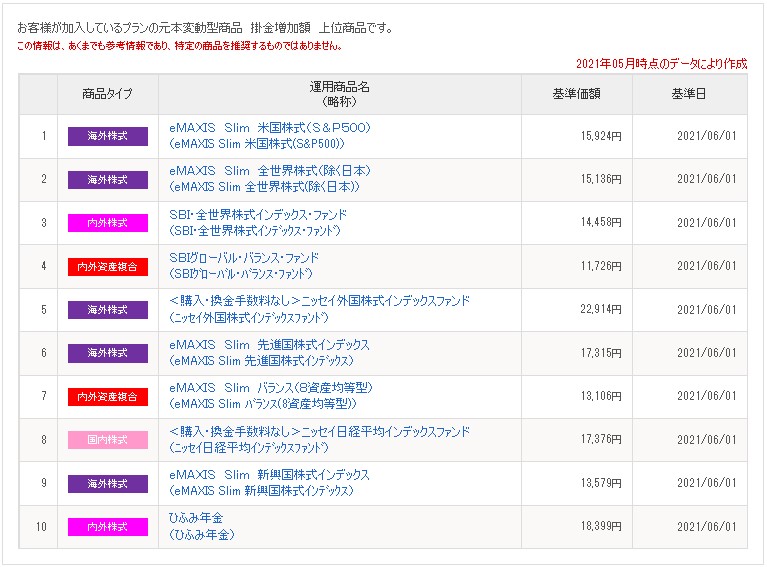Click the 商品タイプ column header
Screen dimensions: 767x567
[x=108, y=94]
